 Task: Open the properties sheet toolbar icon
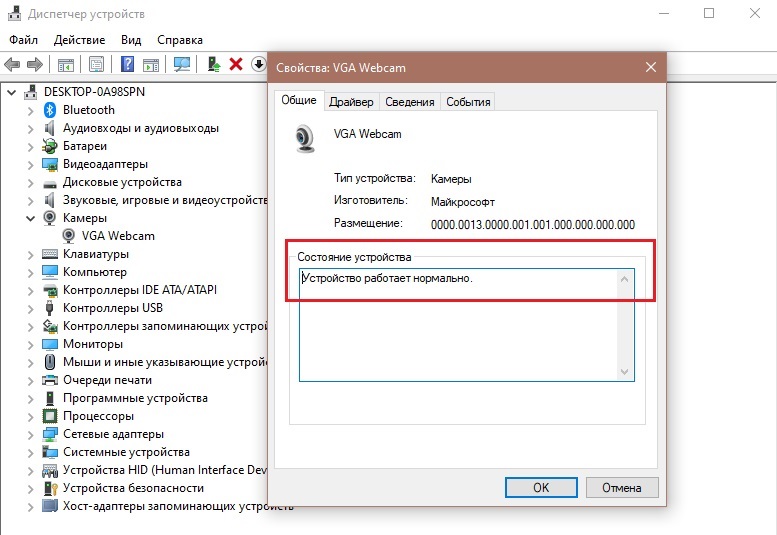(97, 64)
